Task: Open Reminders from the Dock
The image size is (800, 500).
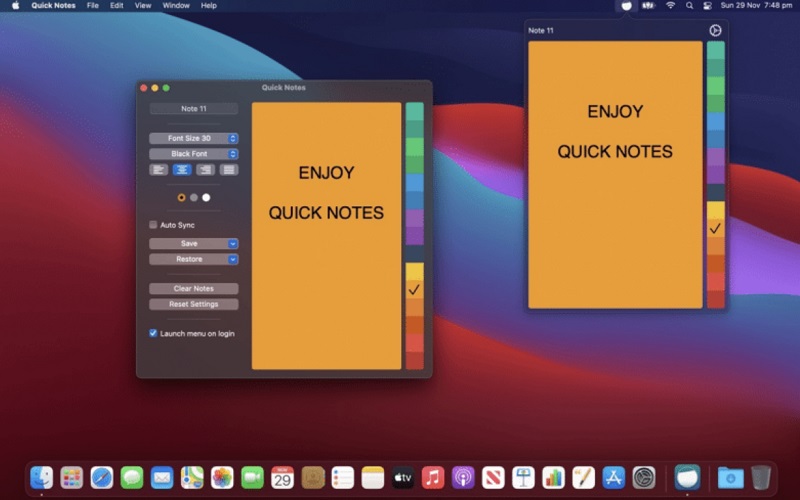Action: [x=342, y=478]
